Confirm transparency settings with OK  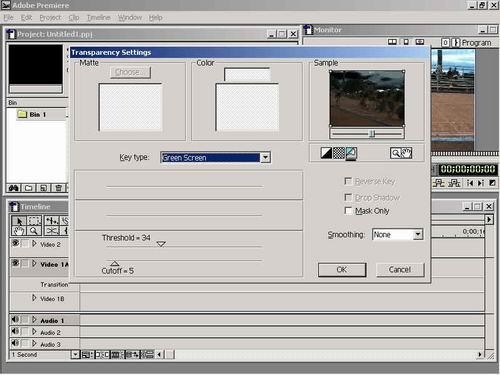point(342,270)
